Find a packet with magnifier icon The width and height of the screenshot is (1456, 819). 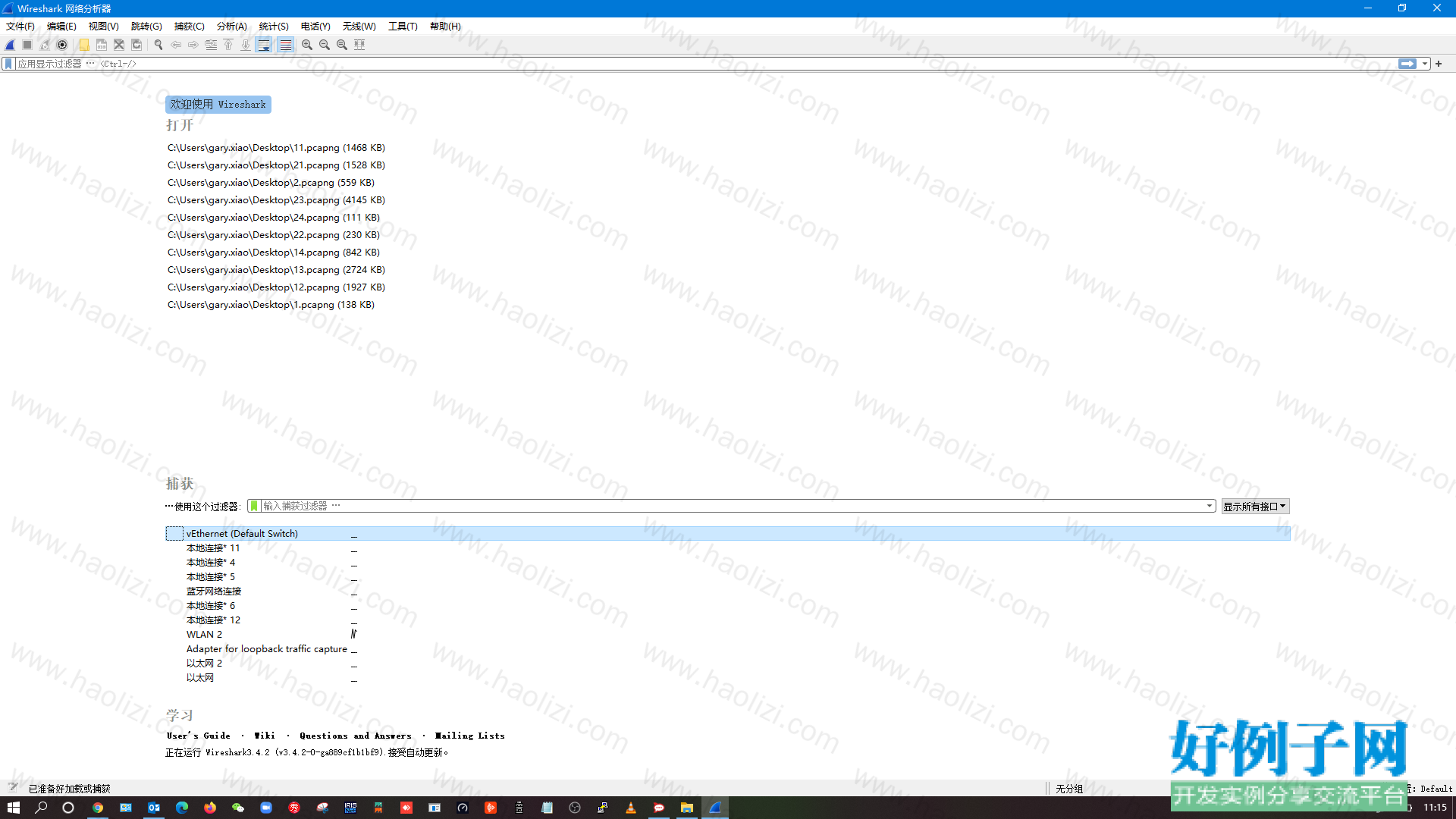[158, 45]
